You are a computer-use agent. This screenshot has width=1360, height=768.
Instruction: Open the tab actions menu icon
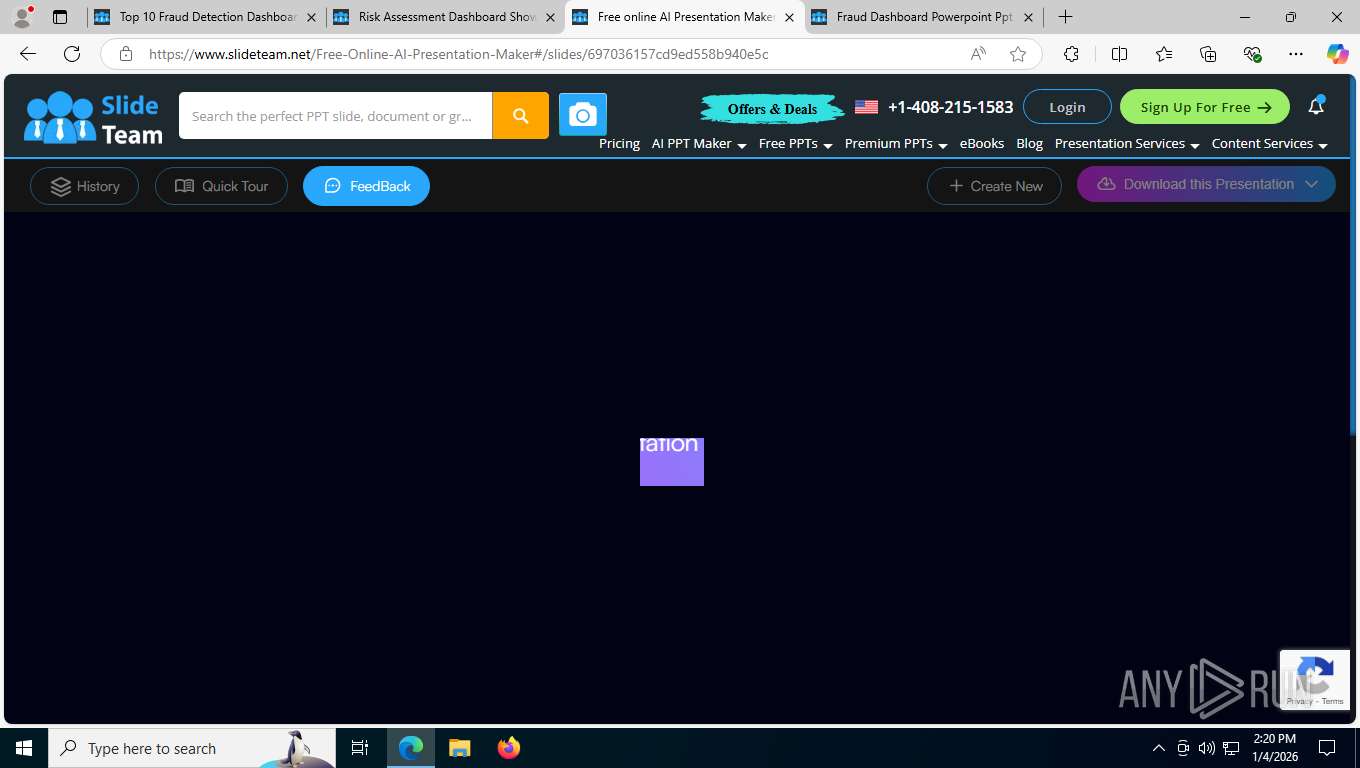click(60, 17)
